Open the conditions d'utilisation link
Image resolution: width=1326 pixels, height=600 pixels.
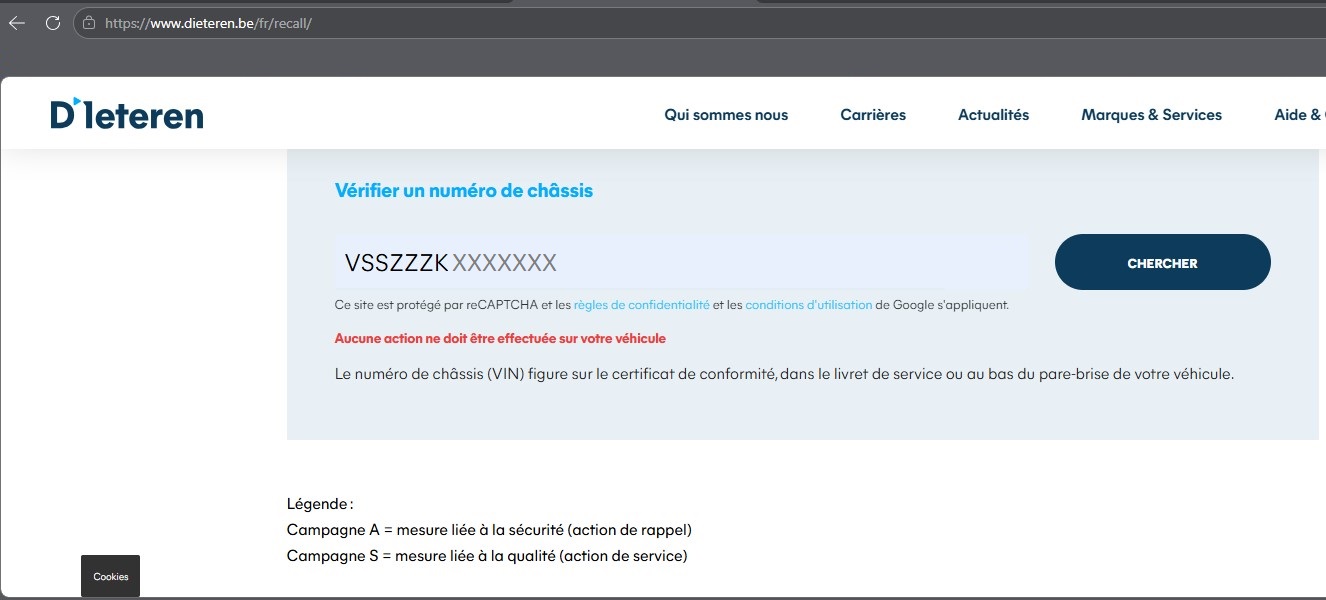tap(809, 305)
